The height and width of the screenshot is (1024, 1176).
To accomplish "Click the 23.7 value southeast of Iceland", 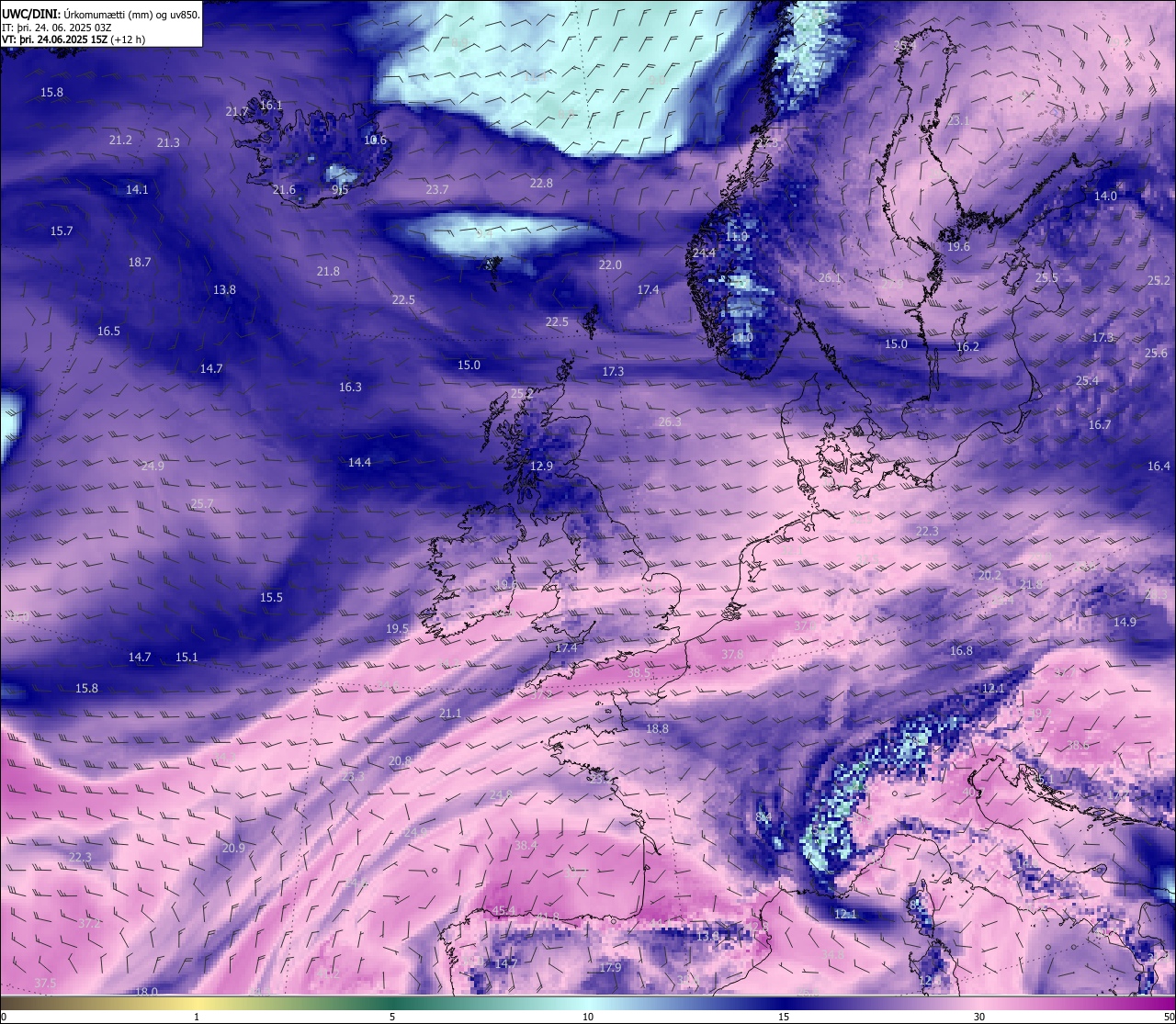I will 437,190.
